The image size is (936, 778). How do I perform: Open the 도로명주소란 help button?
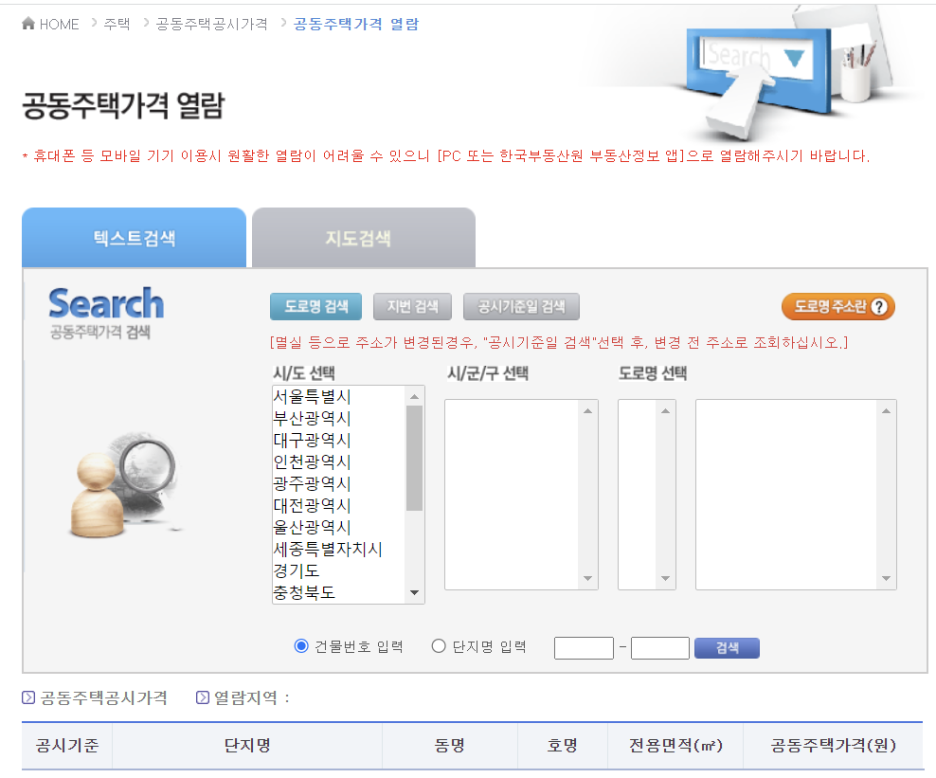(x=838, y=306)
